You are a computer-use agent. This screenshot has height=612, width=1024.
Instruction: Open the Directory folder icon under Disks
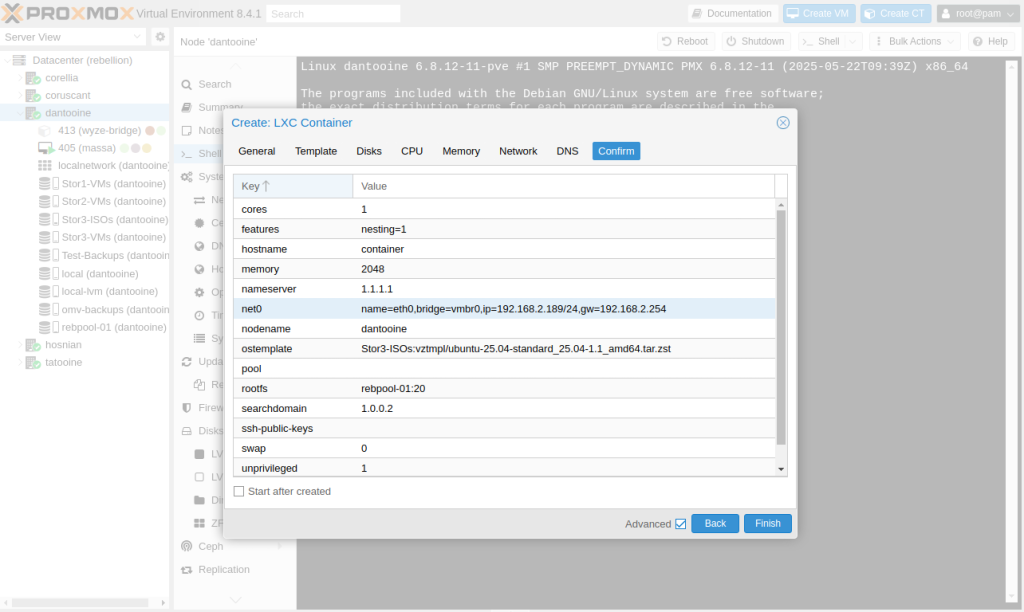click(x=200, y=500)
